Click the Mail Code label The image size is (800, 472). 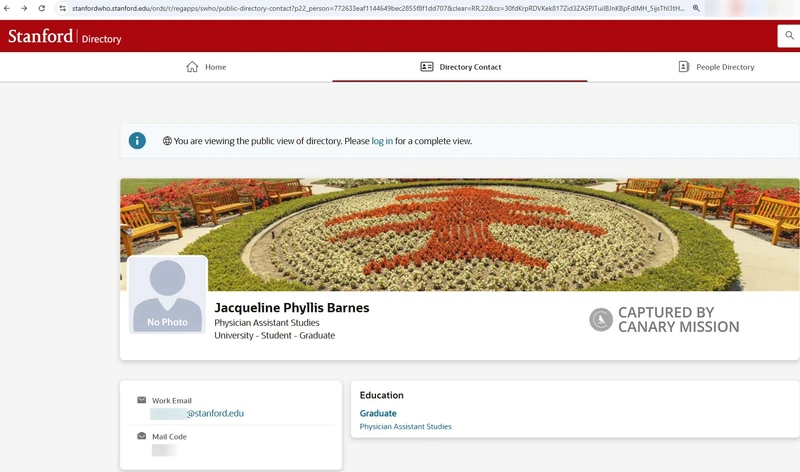pyautogui.click(x=169, y=437)
